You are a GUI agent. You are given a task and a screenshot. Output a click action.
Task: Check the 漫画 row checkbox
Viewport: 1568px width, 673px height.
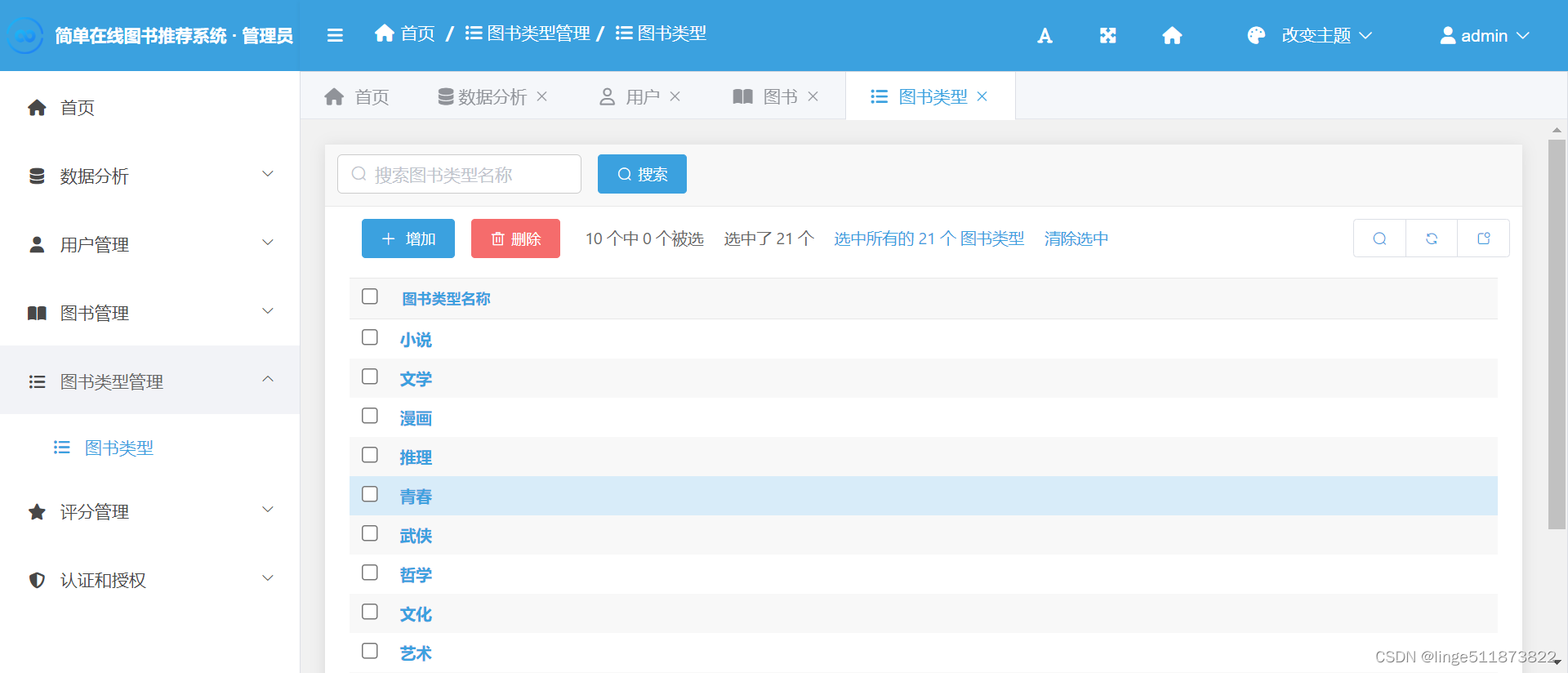[x=370, y=416]
